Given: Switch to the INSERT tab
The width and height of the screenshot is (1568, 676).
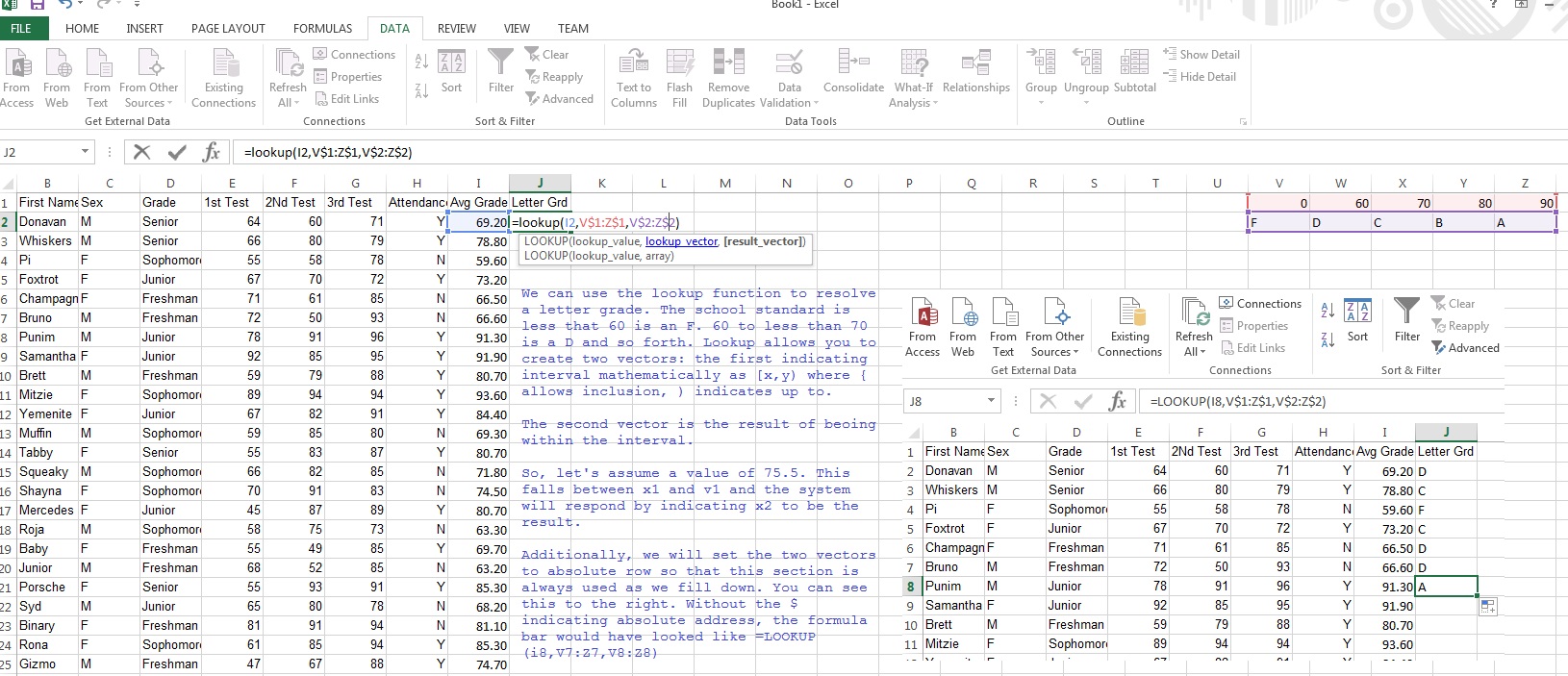Looking at the screenshot, I should pyautogui.click(x=144, y=29).
